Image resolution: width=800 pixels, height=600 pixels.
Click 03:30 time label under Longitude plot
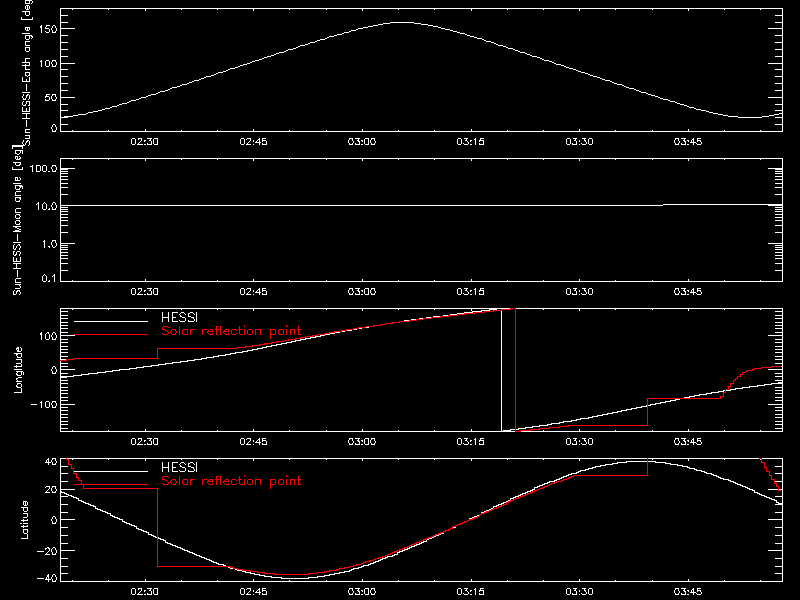[x=579, y=441]
